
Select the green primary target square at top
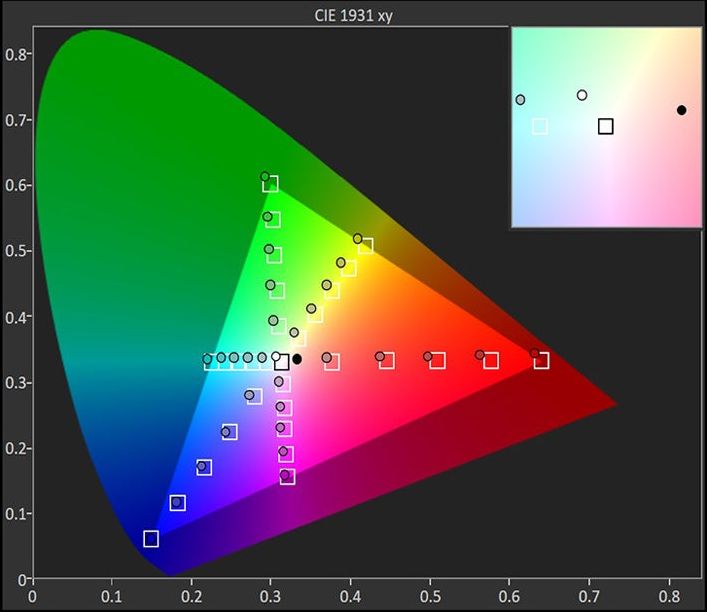pyautogui.click(x=270, y=184)
